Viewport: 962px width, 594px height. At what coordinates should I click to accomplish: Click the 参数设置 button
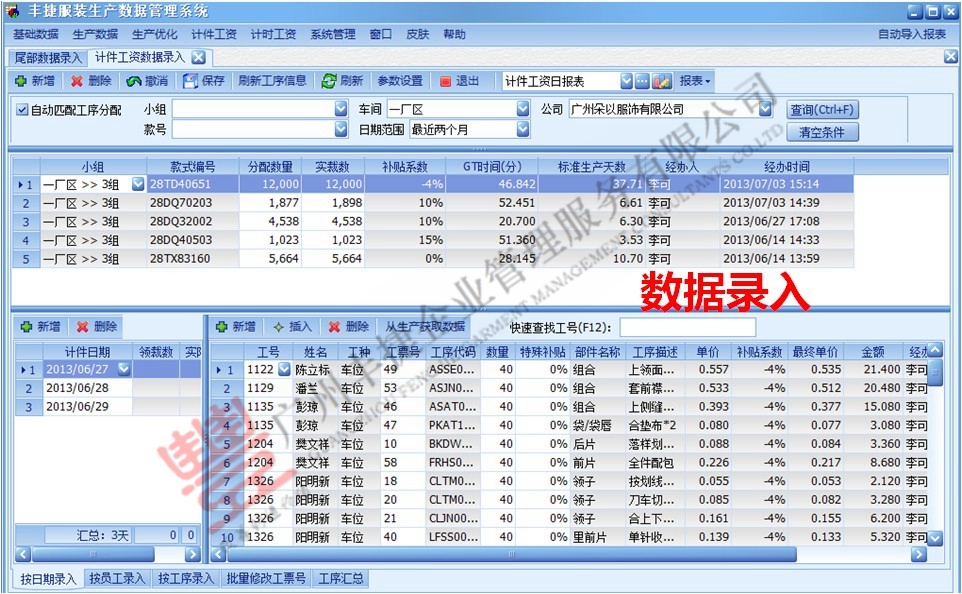click(400, 81)
